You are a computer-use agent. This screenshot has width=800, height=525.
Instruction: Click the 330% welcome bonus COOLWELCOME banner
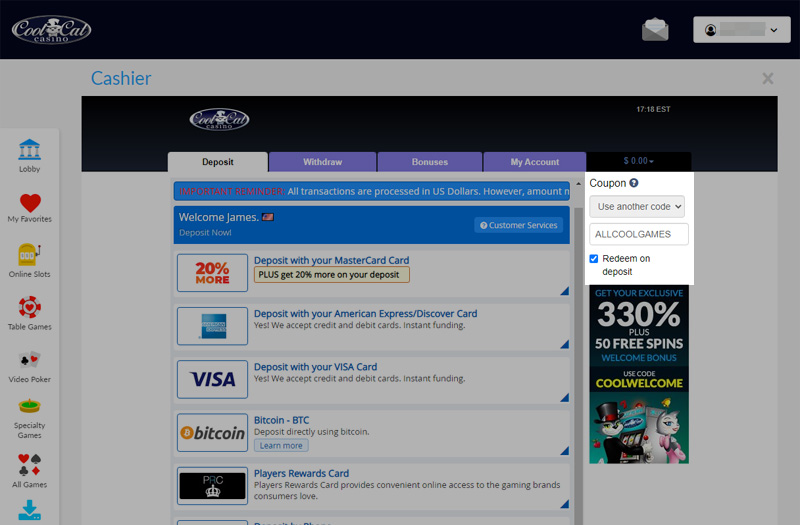point(639,374)
